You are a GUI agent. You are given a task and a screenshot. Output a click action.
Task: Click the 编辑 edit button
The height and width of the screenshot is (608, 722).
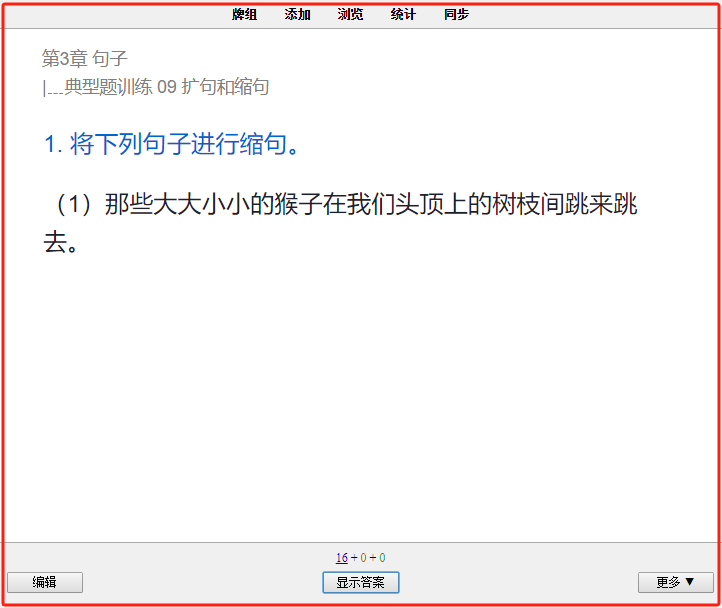45,582
